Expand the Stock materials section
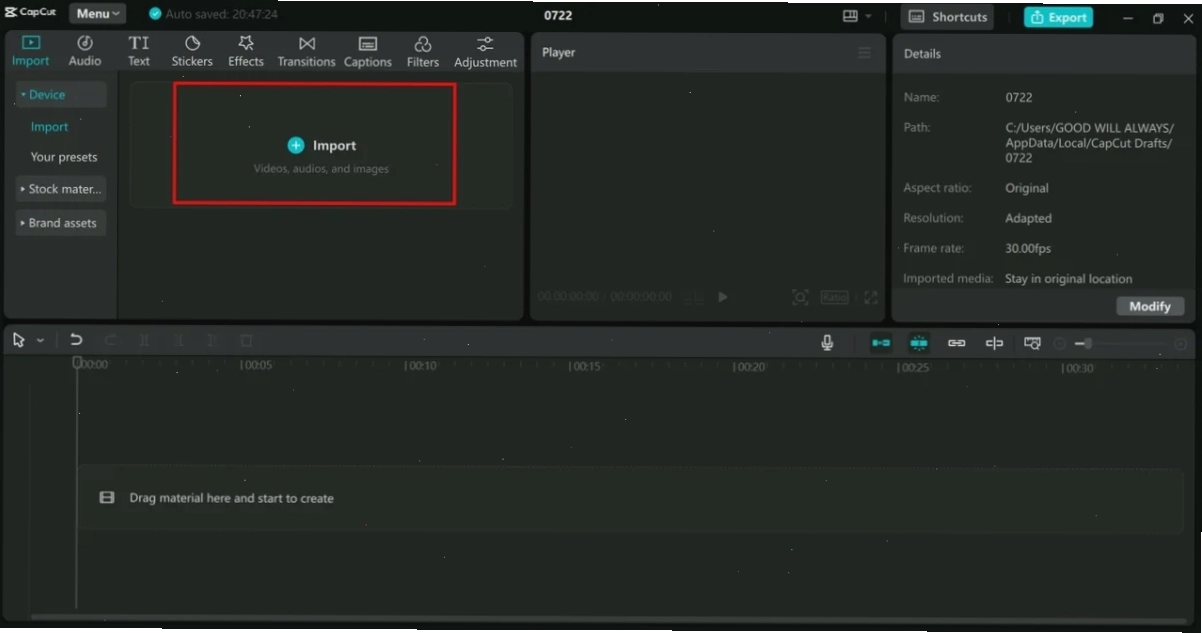This screenshot has width=1202, height=633. coord(60,189)
